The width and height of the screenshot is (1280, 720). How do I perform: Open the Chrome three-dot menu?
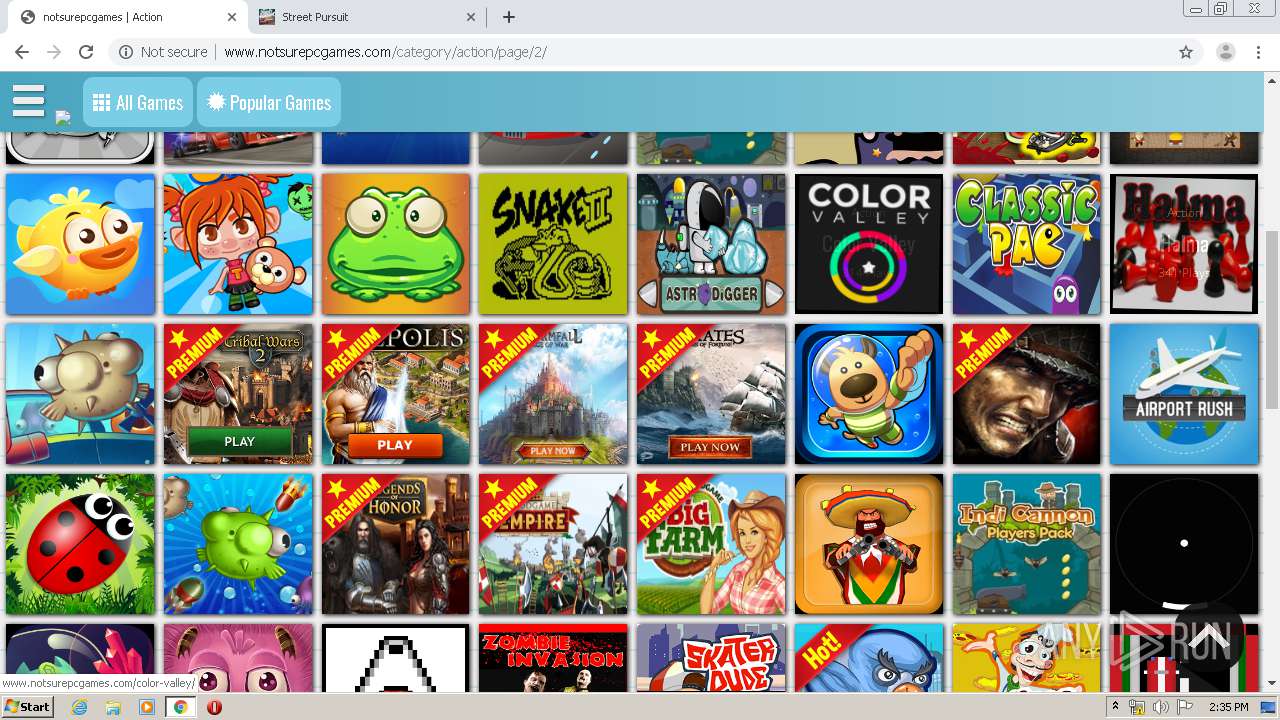click(x=1258, y=52)
